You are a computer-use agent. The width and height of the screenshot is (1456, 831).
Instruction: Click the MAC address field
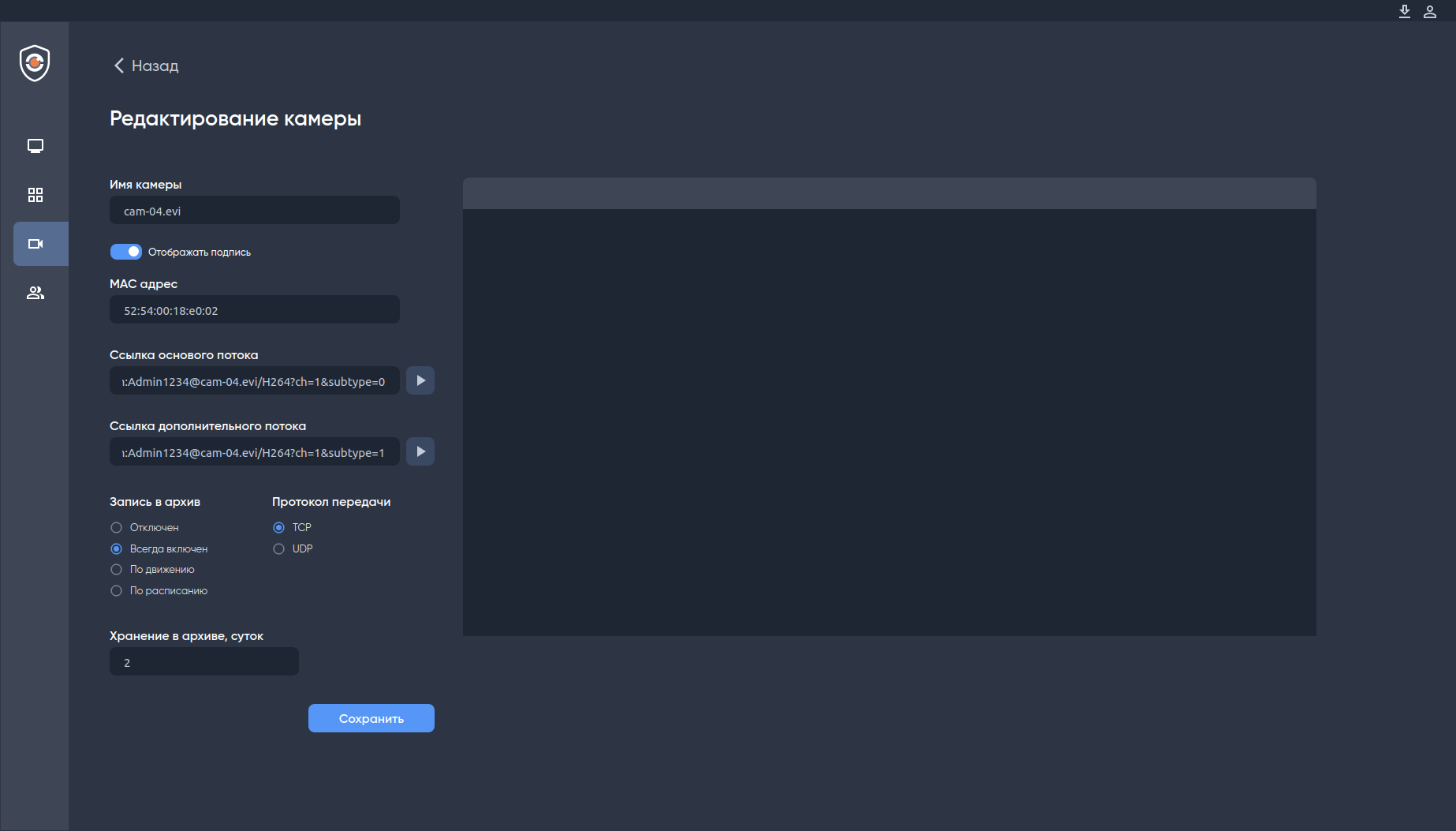coord(255,309)
